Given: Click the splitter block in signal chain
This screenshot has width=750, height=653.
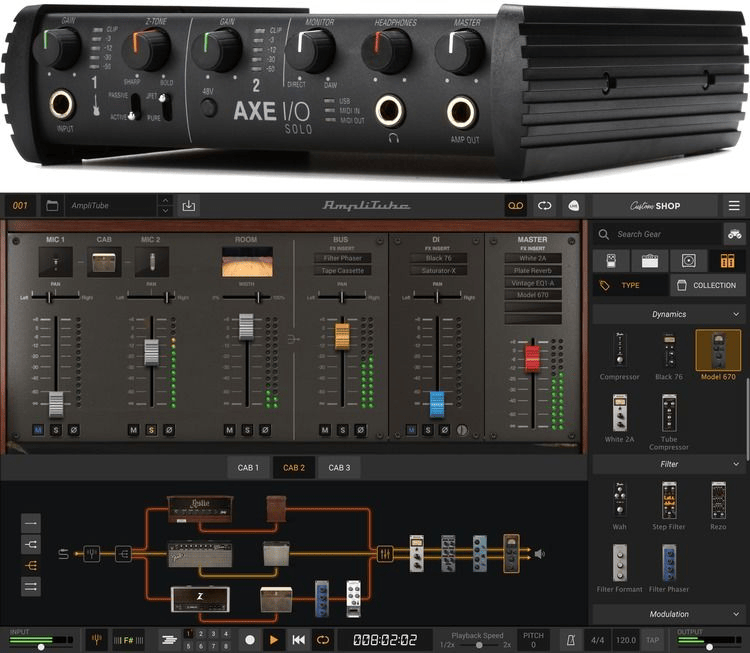Looking at the screenshot, I should 123,554.
